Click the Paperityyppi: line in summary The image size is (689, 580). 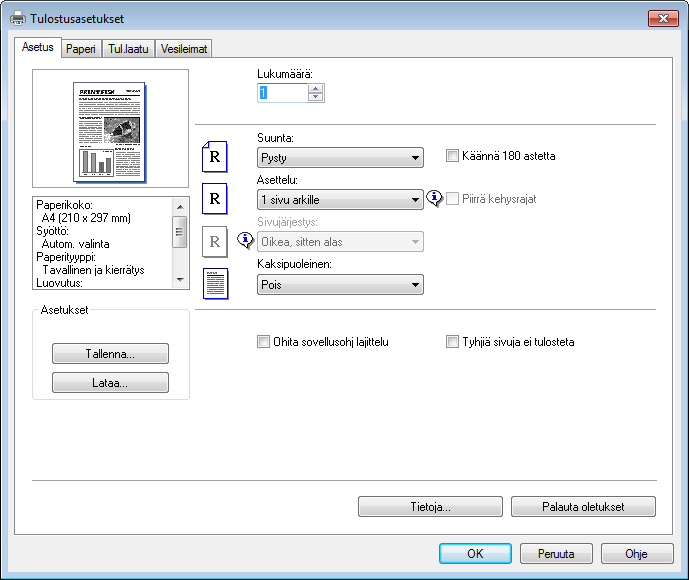pyautogui.click(x=66, y=257)
